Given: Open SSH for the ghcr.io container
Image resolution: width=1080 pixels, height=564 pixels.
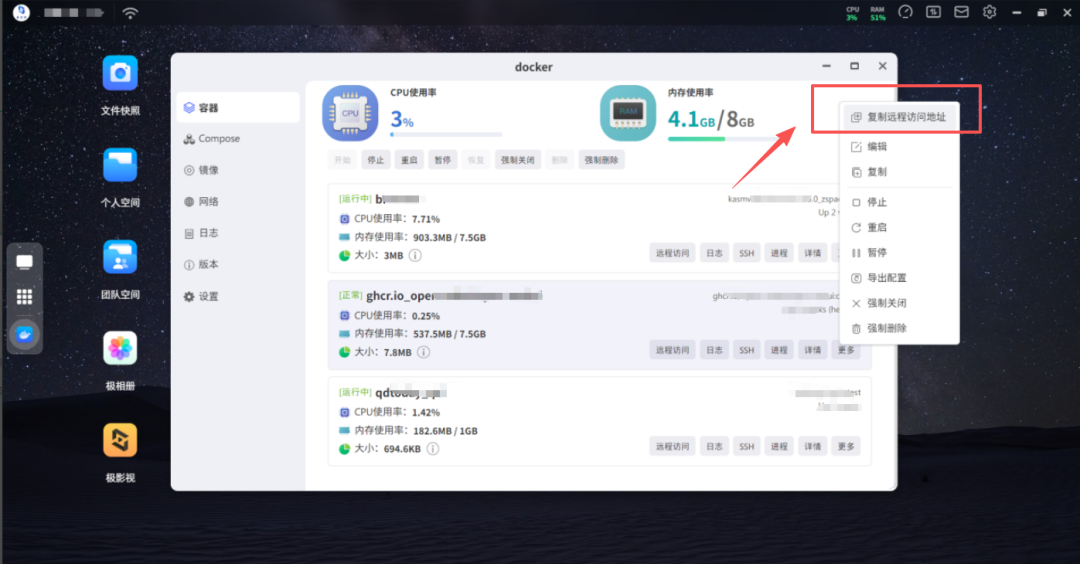Looking at the screenshot, I should coord(747,350).
